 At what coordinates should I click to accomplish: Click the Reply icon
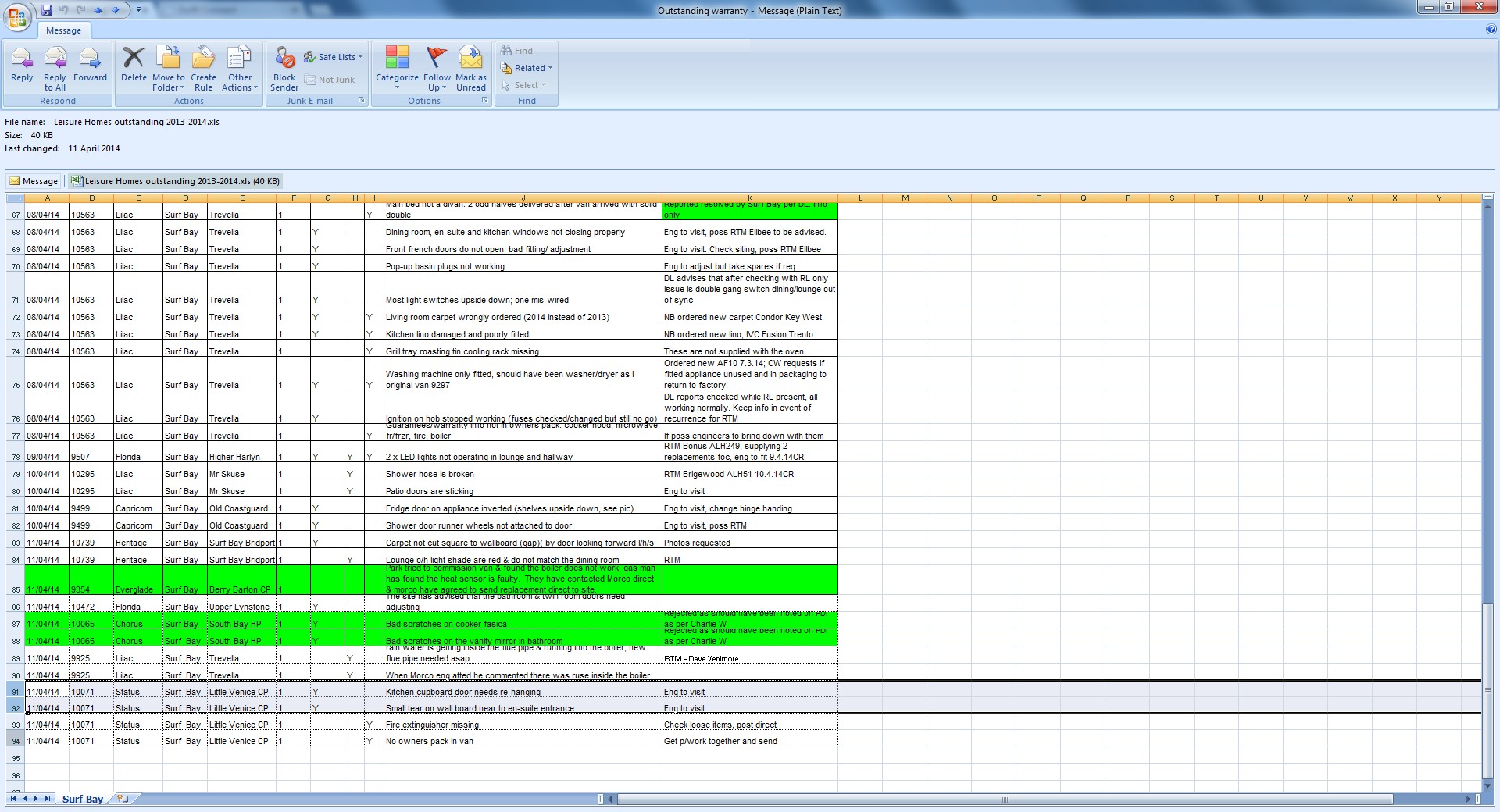coord(22,64)
